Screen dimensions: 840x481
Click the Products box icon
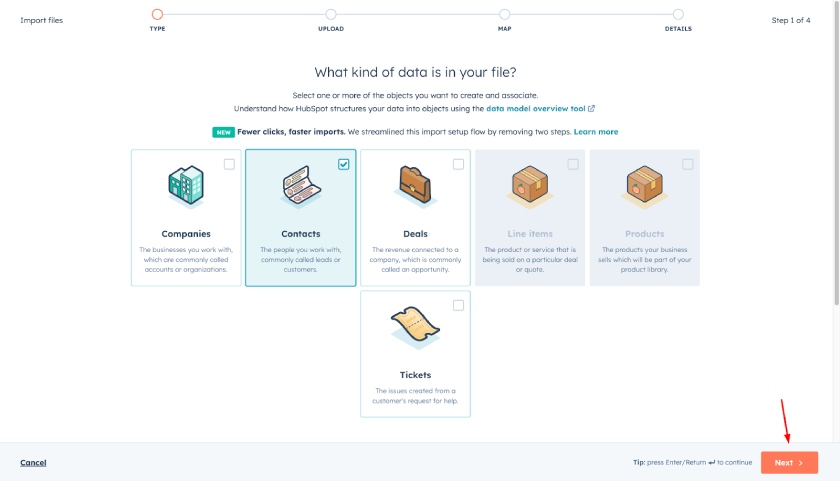coord(644,186)
